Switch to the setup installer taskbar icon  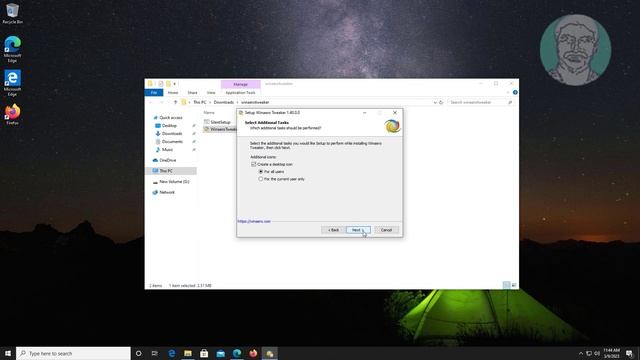coord(269,353)
